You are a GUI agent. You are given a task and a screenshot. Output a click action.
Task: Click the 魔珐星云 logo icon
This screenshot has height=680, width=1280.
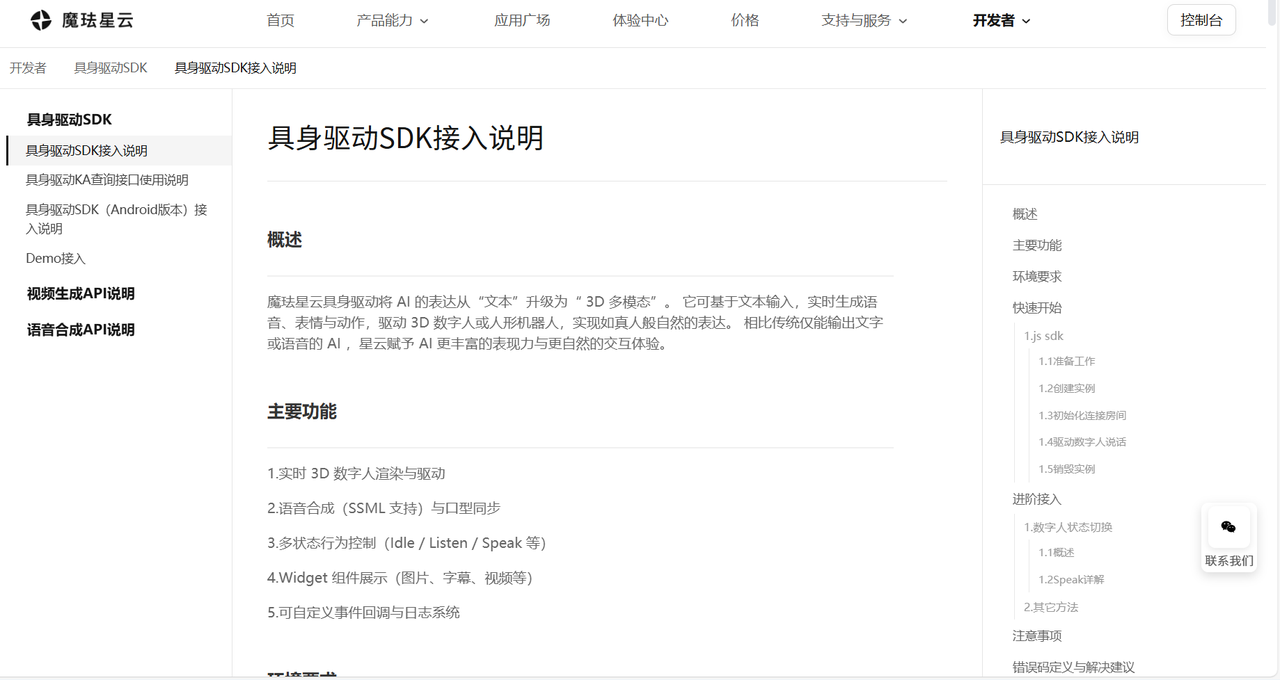click(41, 20)
